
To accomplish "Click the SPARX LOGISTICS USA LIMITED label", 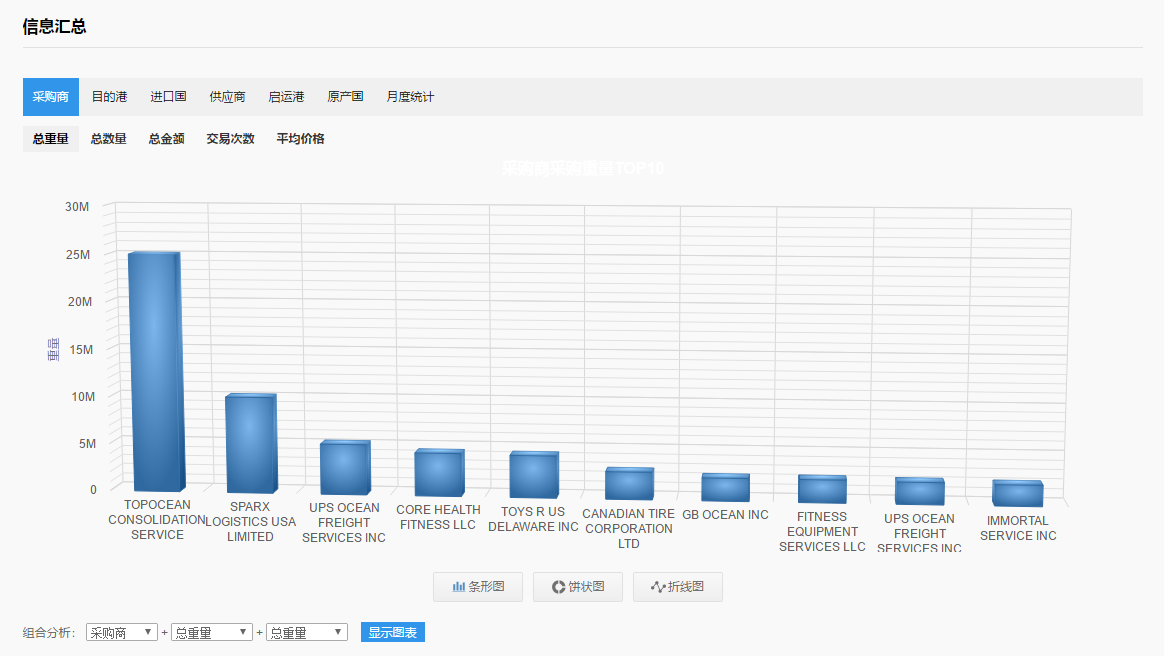I will coord(250,522).
